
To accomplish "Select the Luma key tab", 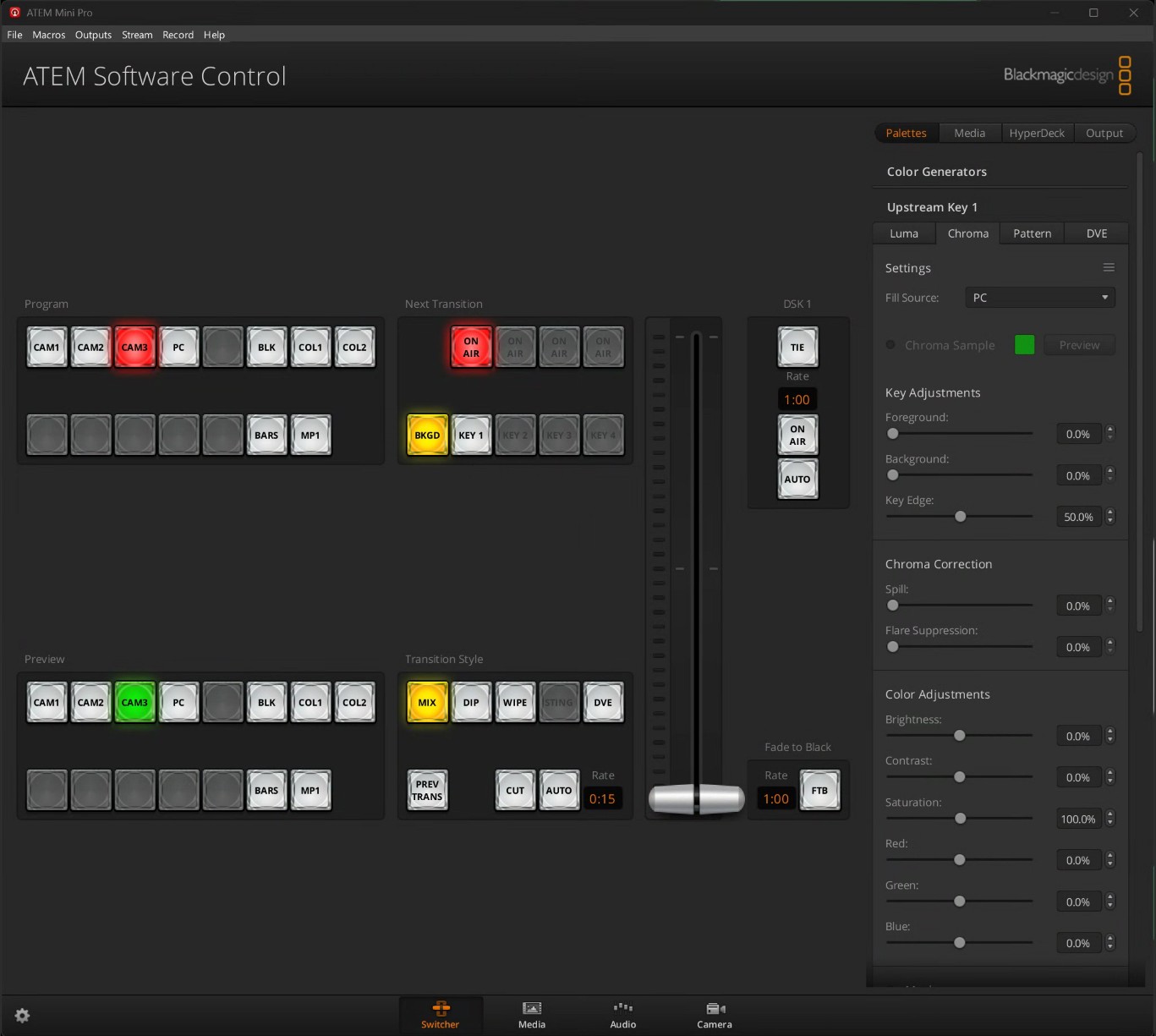I will pos(904,233).
